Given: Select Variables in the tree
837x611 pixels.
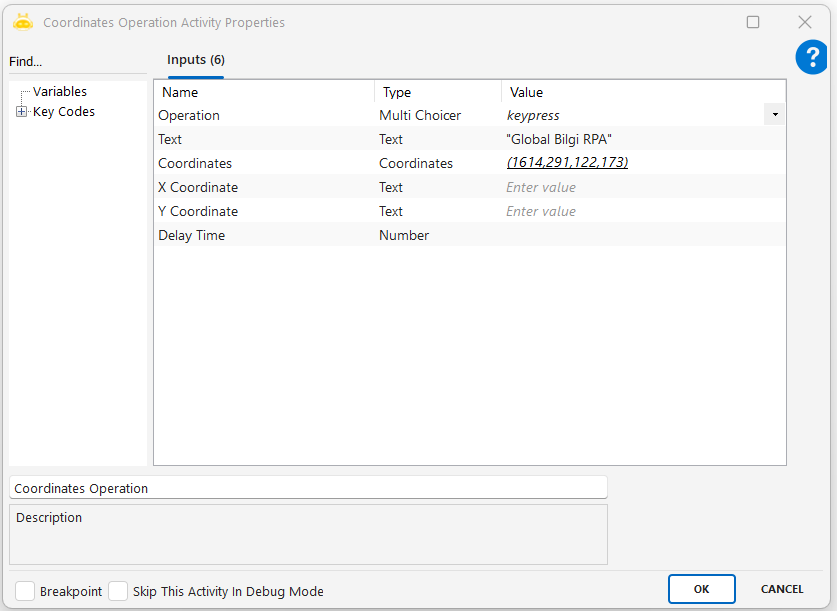Looking at the screenshot, I should tap(60, 92).
